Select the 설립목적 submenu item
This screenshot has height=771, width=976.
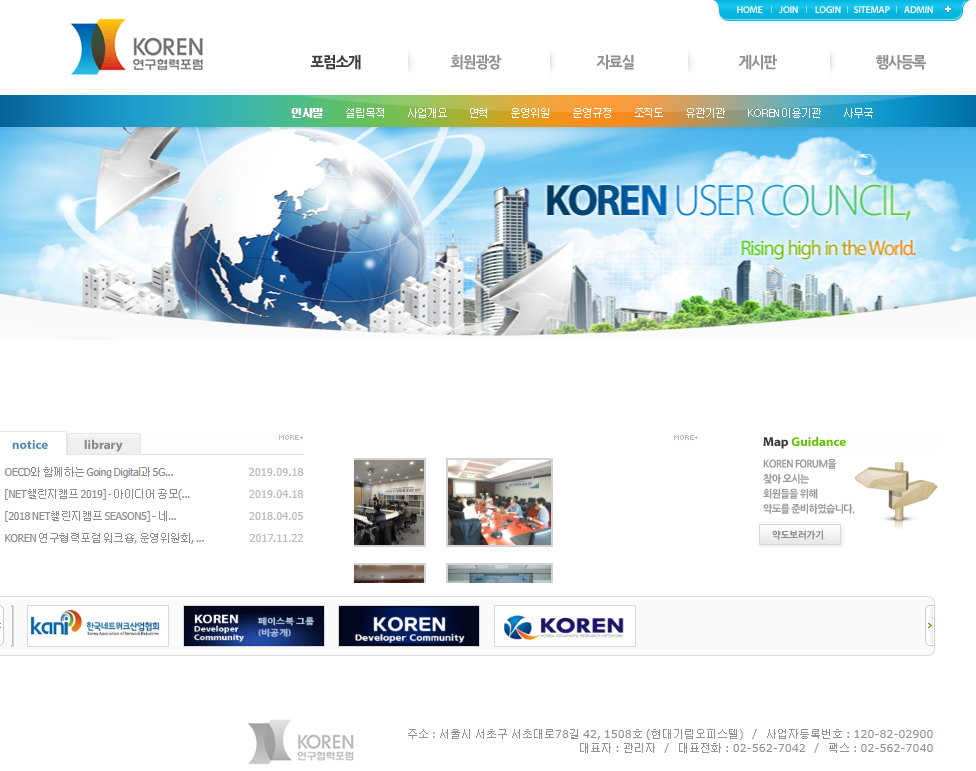point(365,113)
